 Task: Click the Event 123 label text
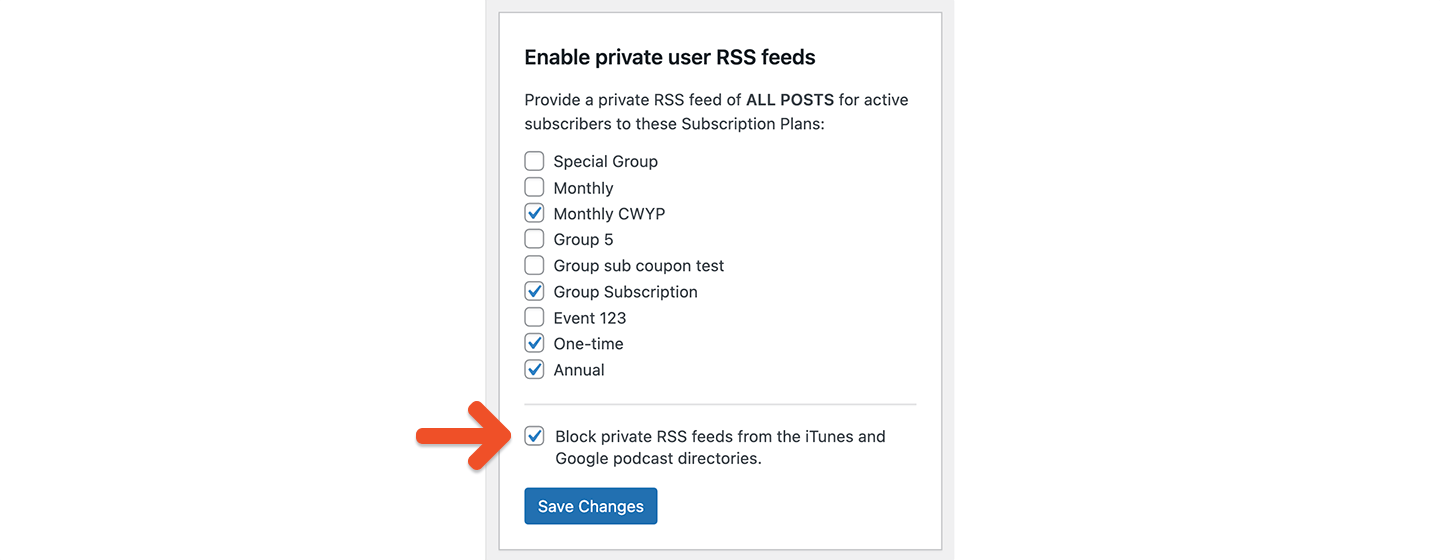(589, 318)
